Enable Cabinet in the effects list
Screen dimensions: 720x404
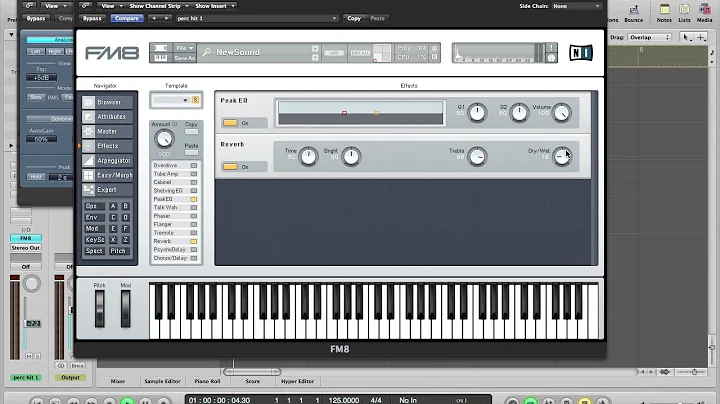click(x=194, y=182)
